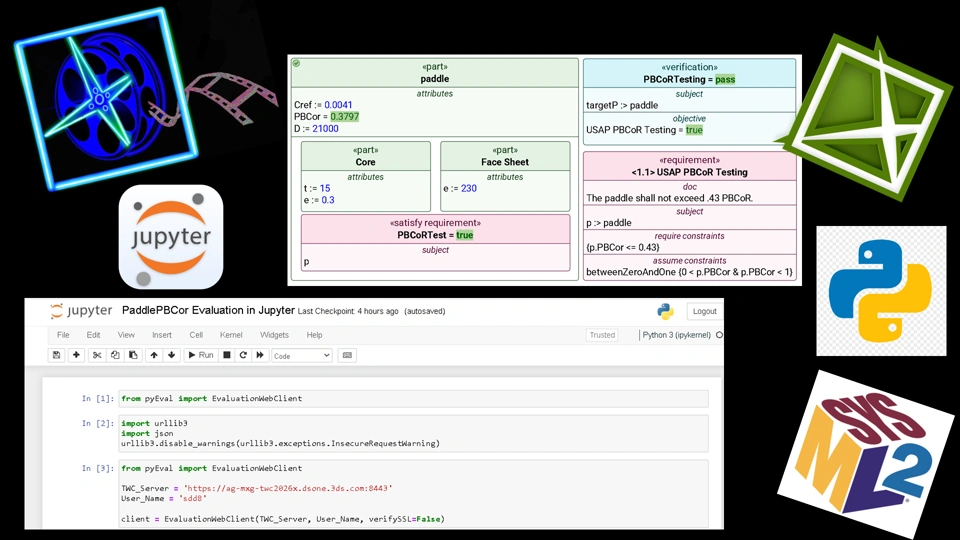Image resolution: width=960 pixels, height=540 pixels.
Task: Open the cell type dropdown showing Code
Action: tap(302, 356)
